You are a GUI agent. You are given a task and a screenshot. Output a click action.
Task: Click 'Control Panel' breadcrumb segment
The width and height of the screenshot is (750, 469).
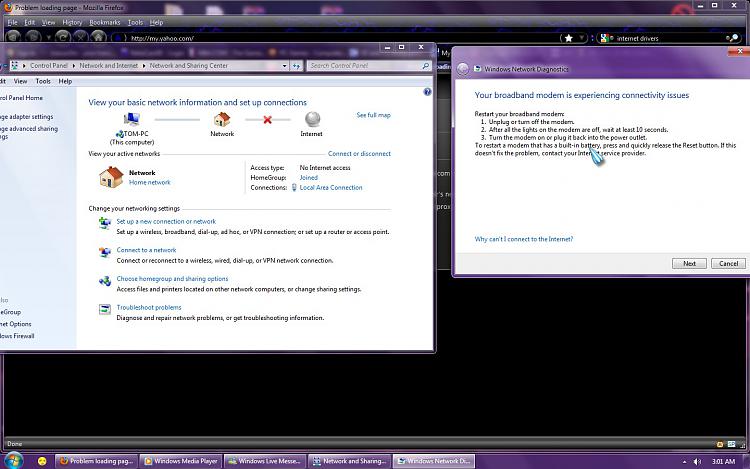click(x=49, y=65)
